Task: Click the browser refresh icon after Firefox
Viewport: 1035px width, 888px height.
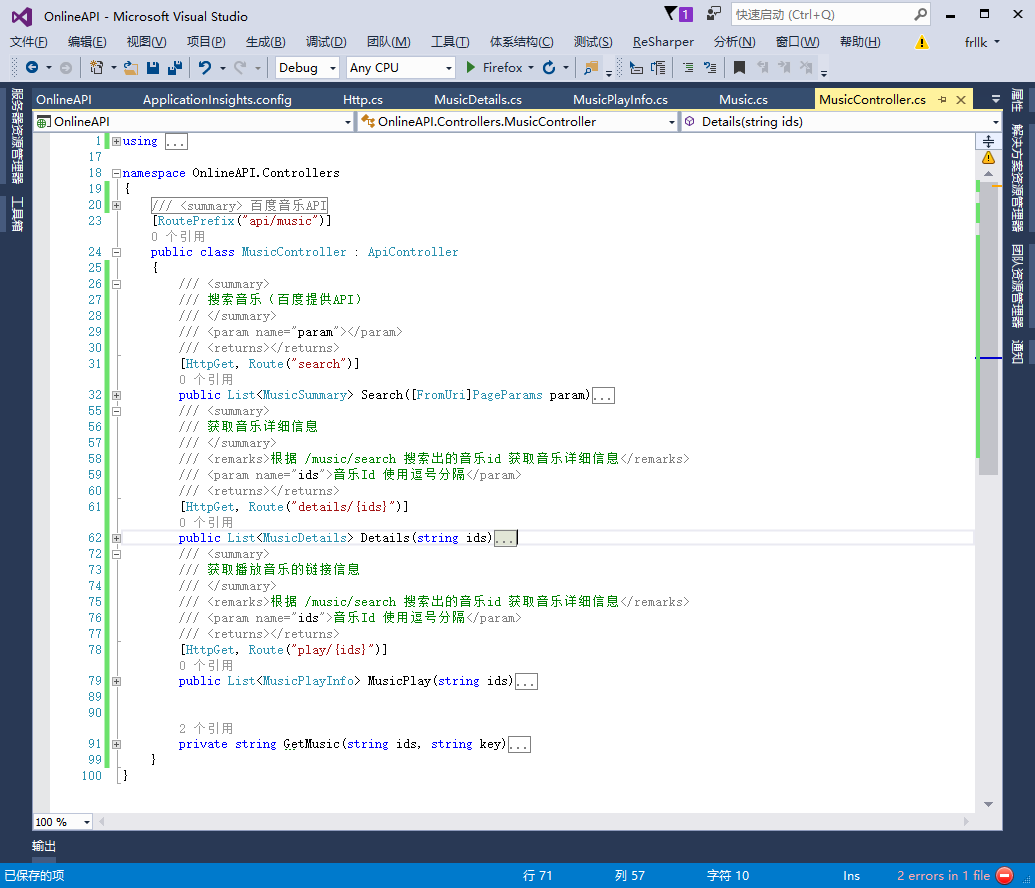Action: (548, 68)
